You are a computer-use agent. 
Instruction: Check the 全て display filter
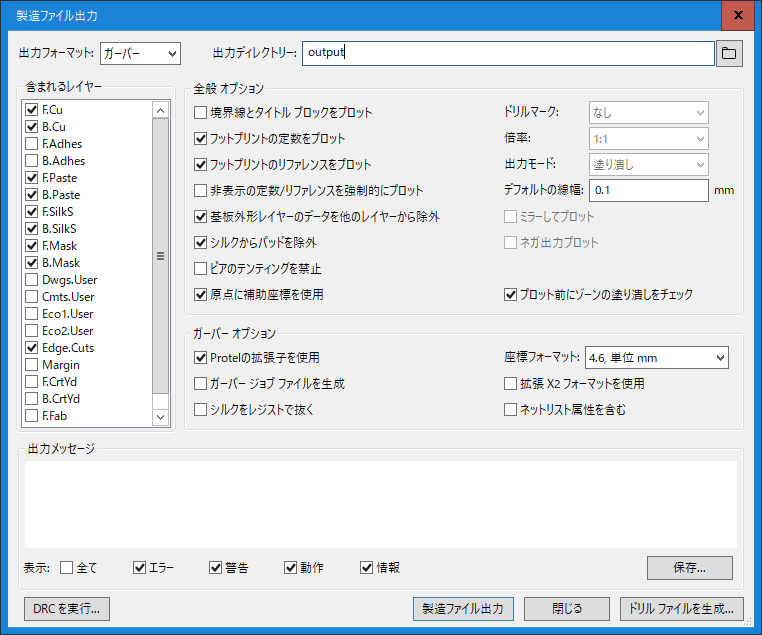[67, 567]
